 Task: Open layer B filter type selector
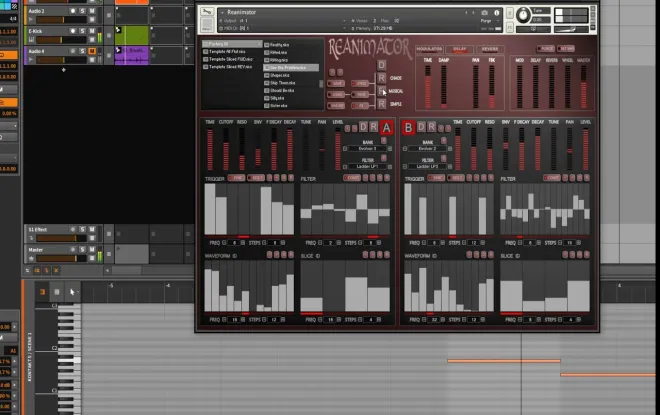(x=427, y=167)
